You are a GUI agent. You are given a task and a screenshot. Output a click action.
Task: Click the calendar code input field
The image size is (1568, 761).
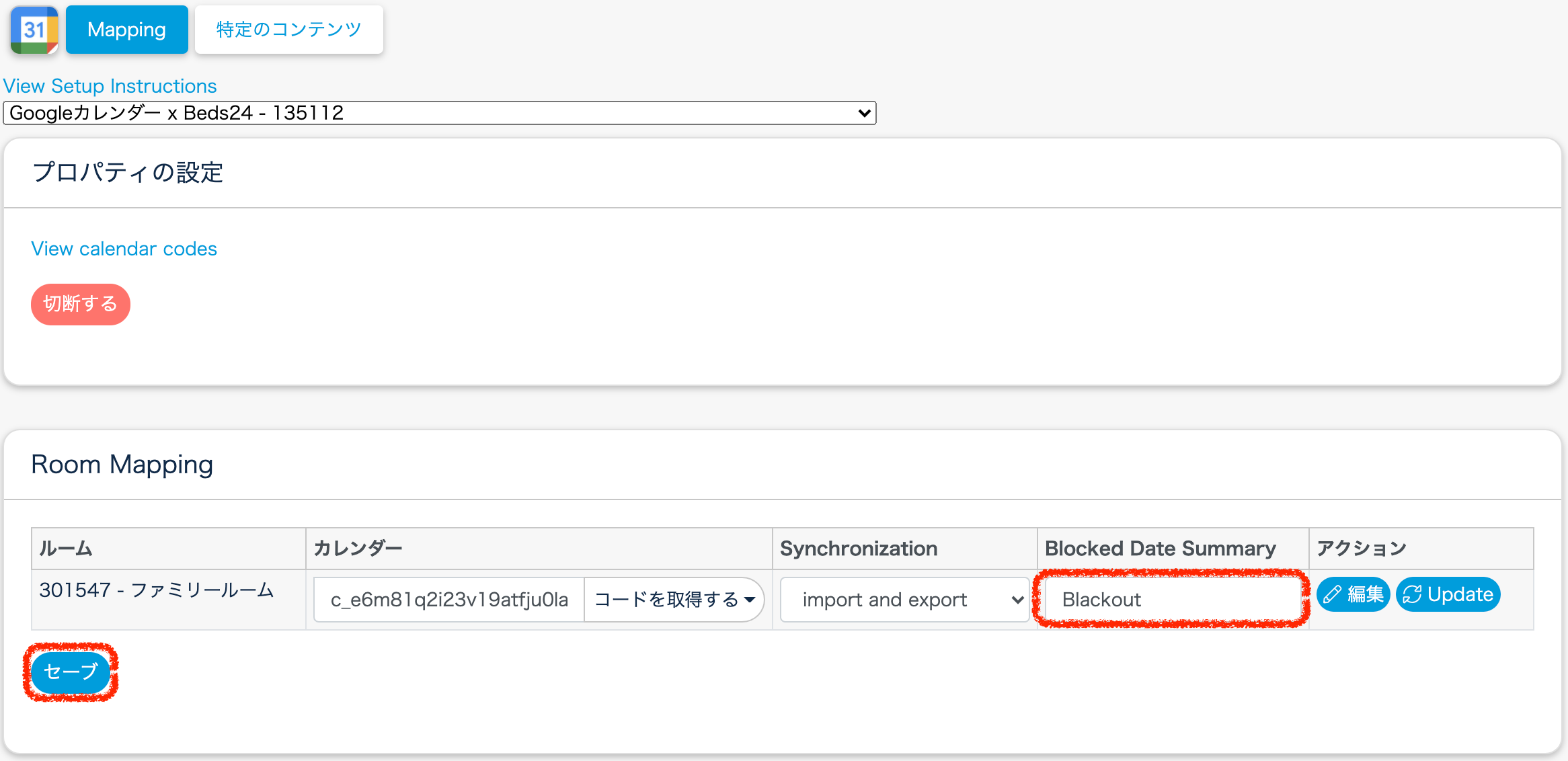pyautogui.click(x=448, y=600)
